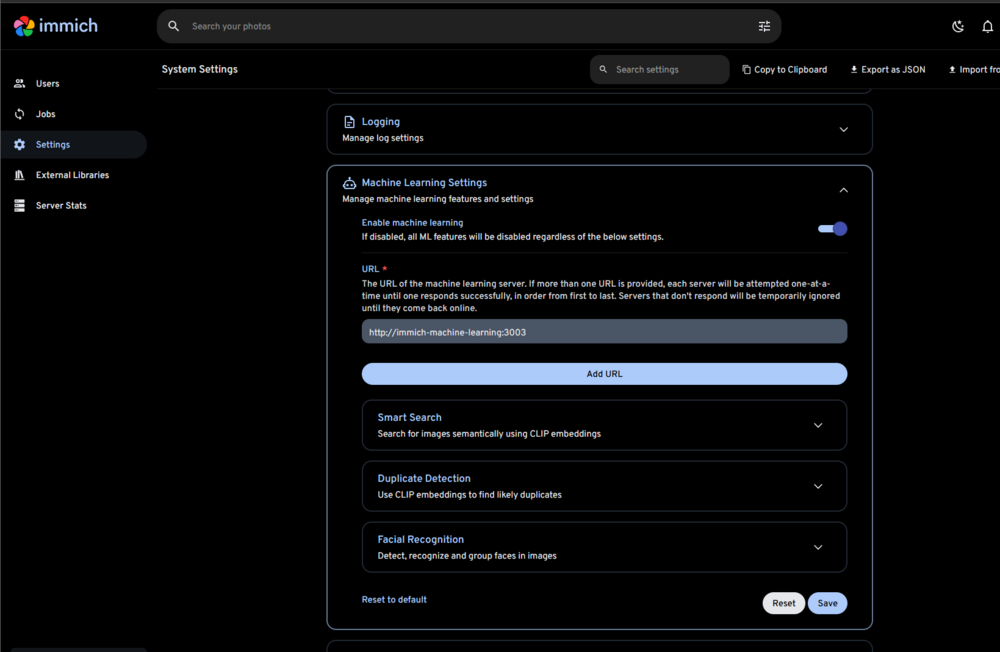The height and width of the screenshot is (652, 1000).
Task: Expand the Smart Search panel
Action: click(x=818, y=426)
